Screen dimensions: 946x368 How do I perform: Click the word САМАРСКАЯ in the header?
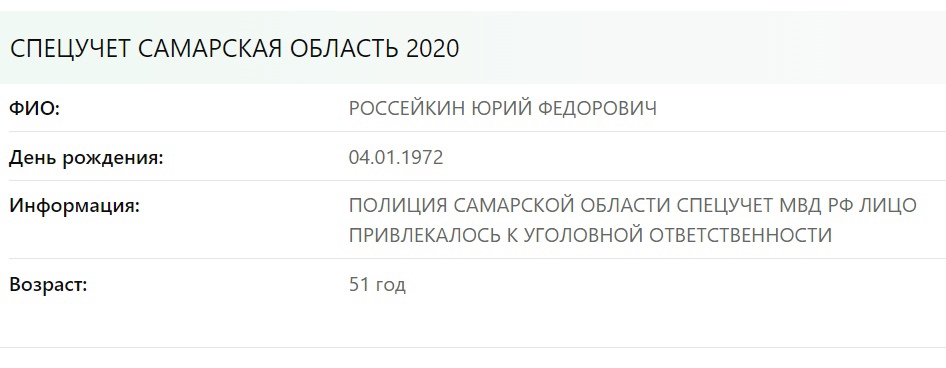[x=210, y=49]
